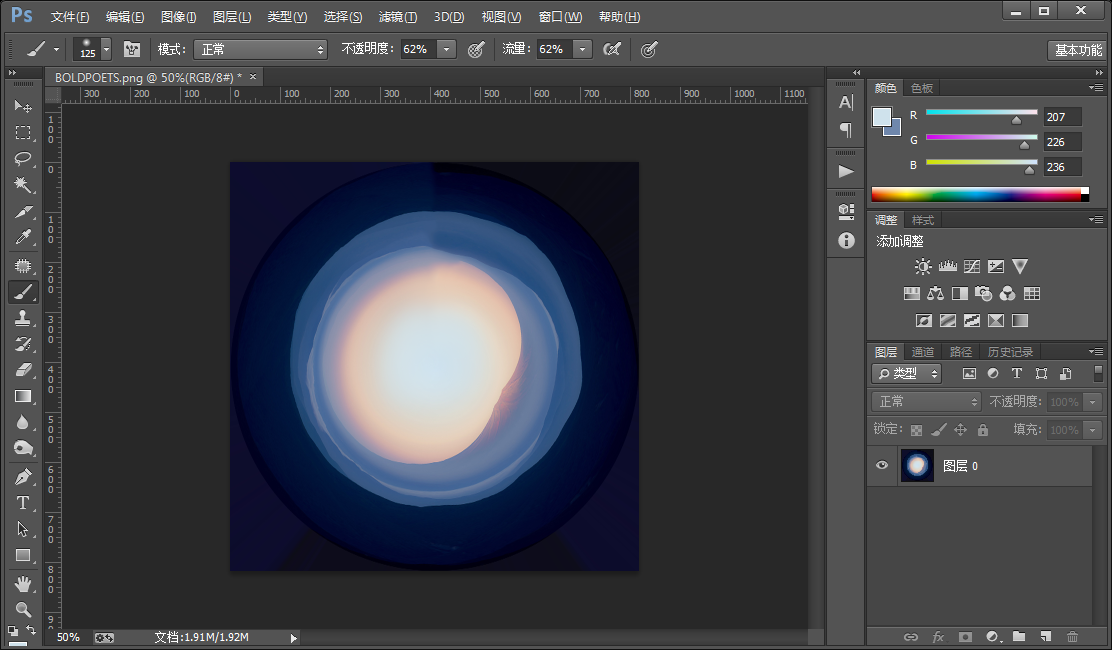Select the Zoom tool

click(23, 609)
